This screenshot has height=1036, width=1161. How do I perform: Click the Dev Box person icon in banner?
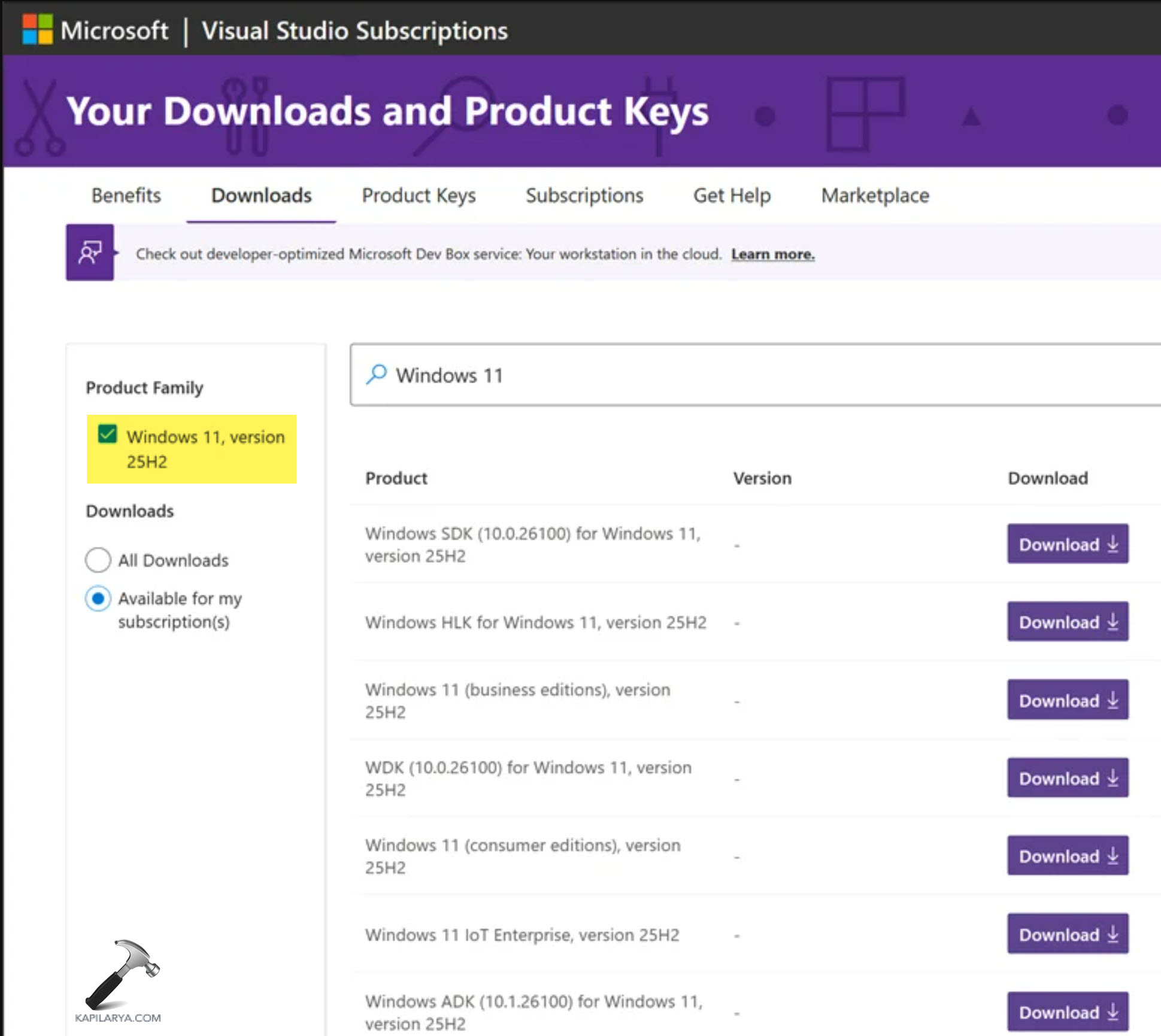[90, 253]
